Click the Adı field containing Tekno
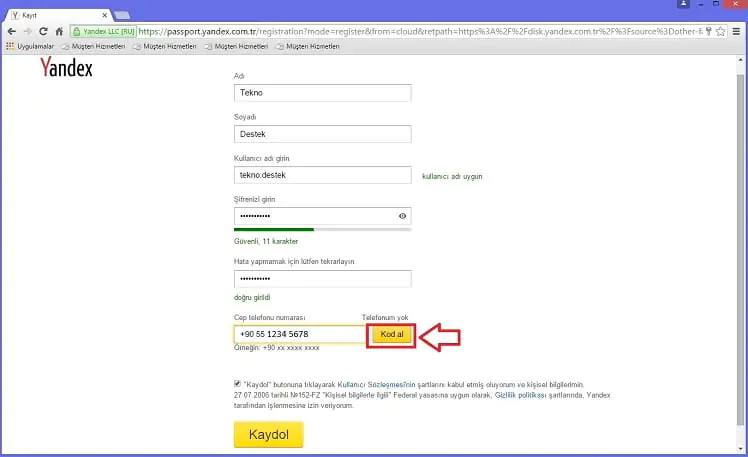 [322, 93]
